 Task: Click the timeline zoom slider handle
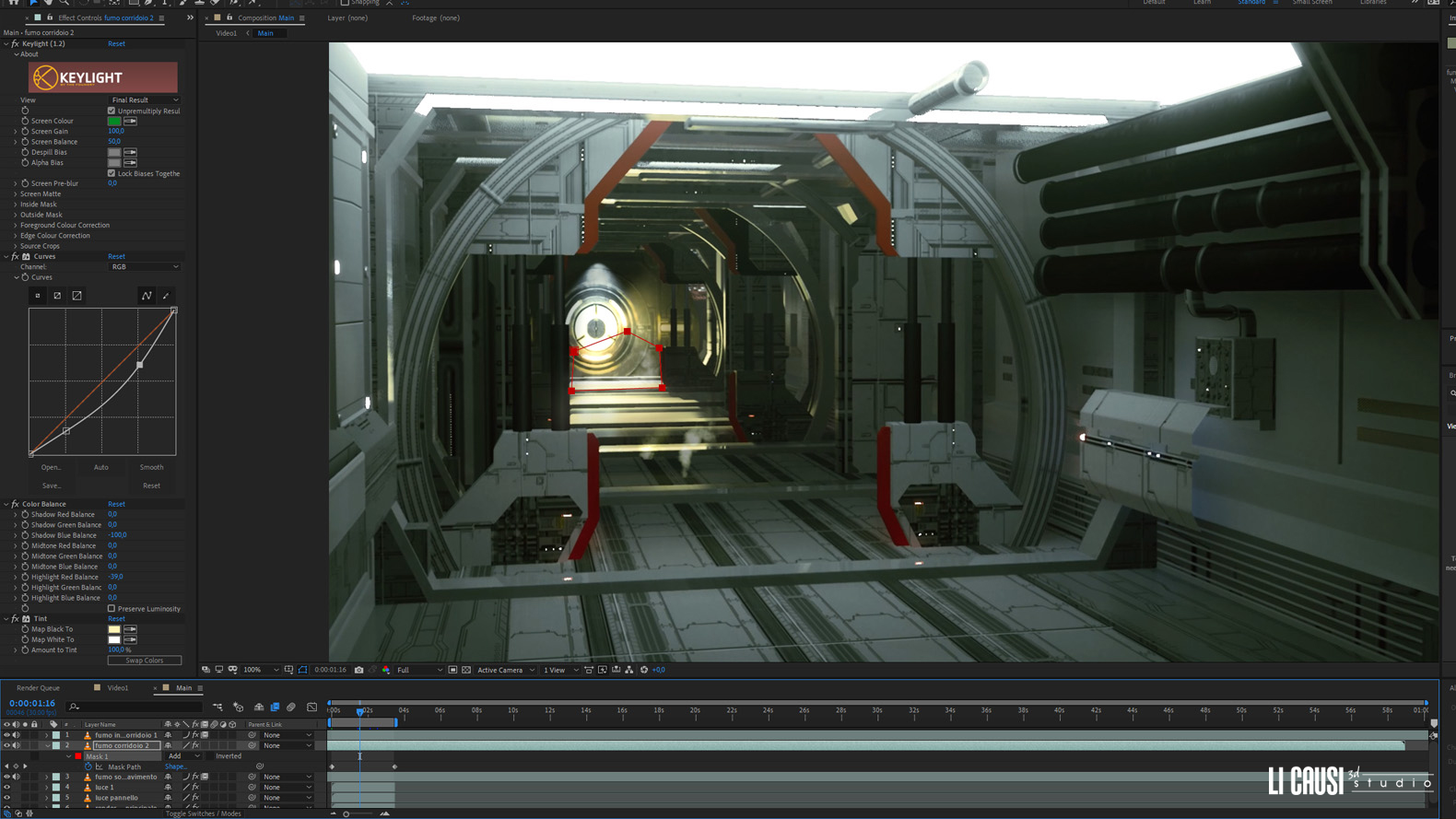[346, 813]
